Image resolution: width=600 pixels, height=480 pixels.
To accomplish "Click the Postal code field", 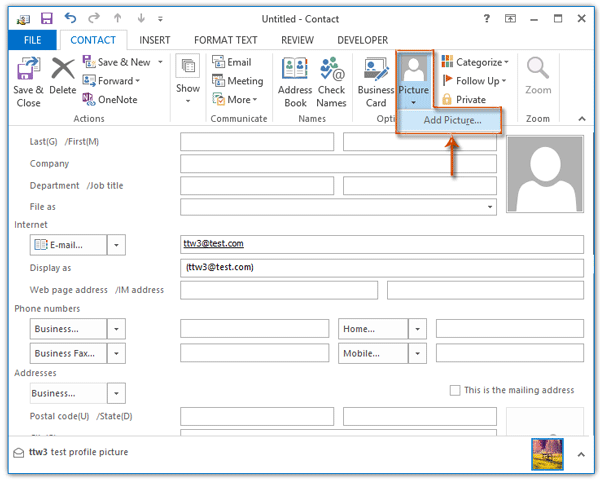I will tap(257, 416).
